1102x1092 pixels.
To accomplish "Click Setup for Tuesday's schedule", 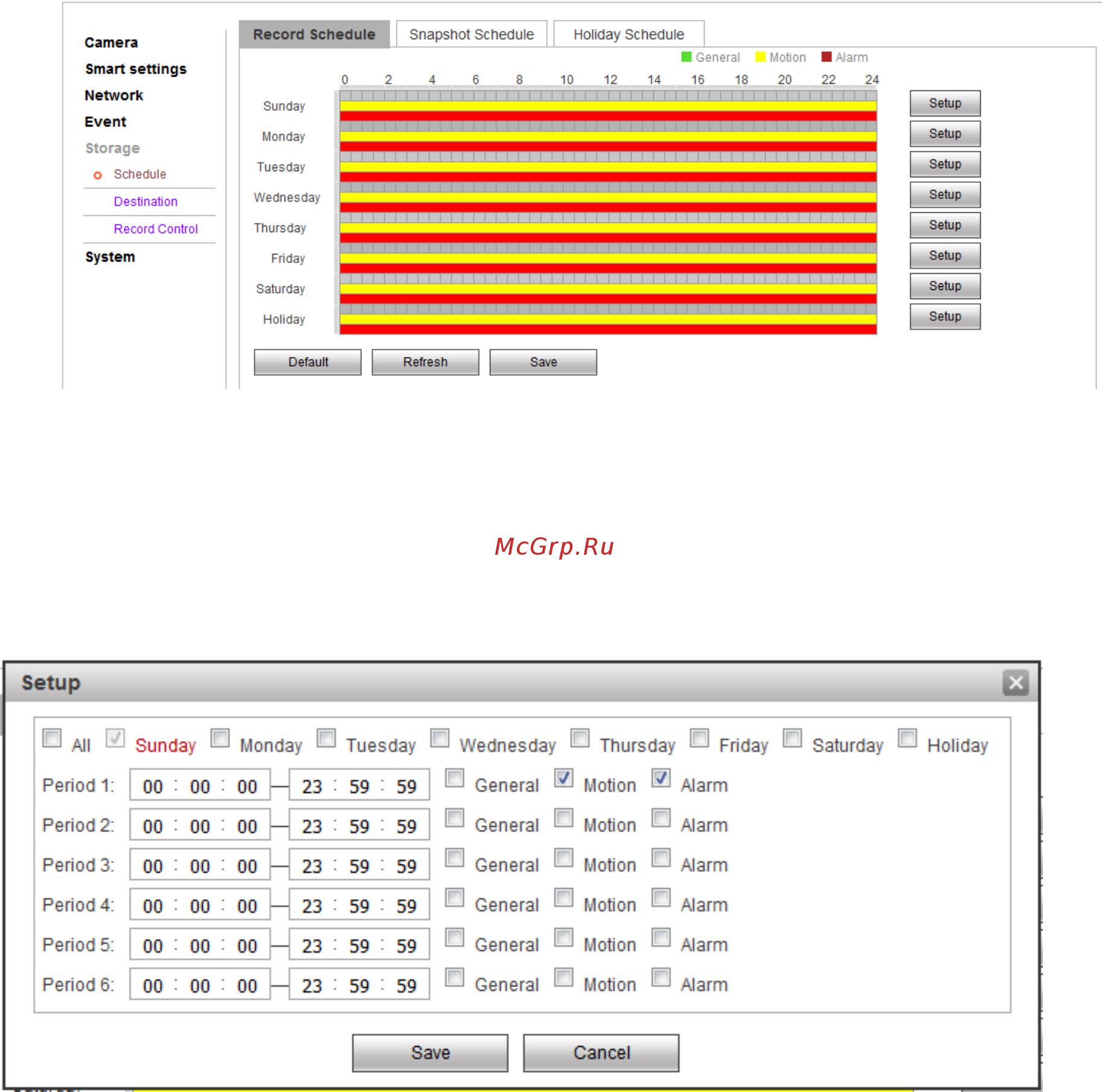I will click(x=945, y=165).
